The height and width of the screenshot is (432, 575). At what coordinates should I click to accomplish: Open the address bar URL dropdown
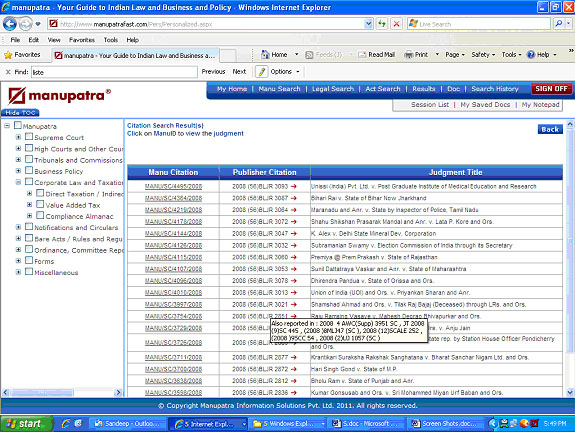pos(369,24)
